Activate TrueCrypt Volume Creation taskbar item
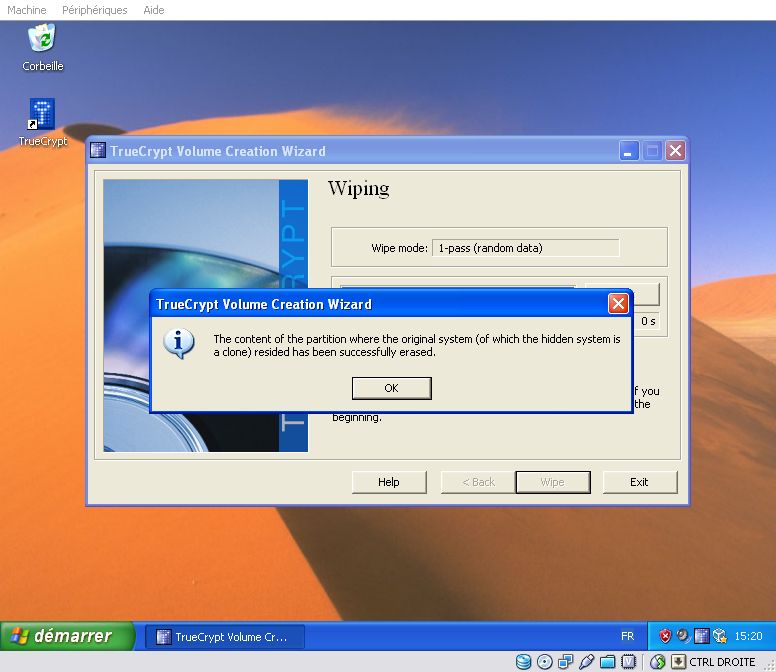 pos(225,636)
